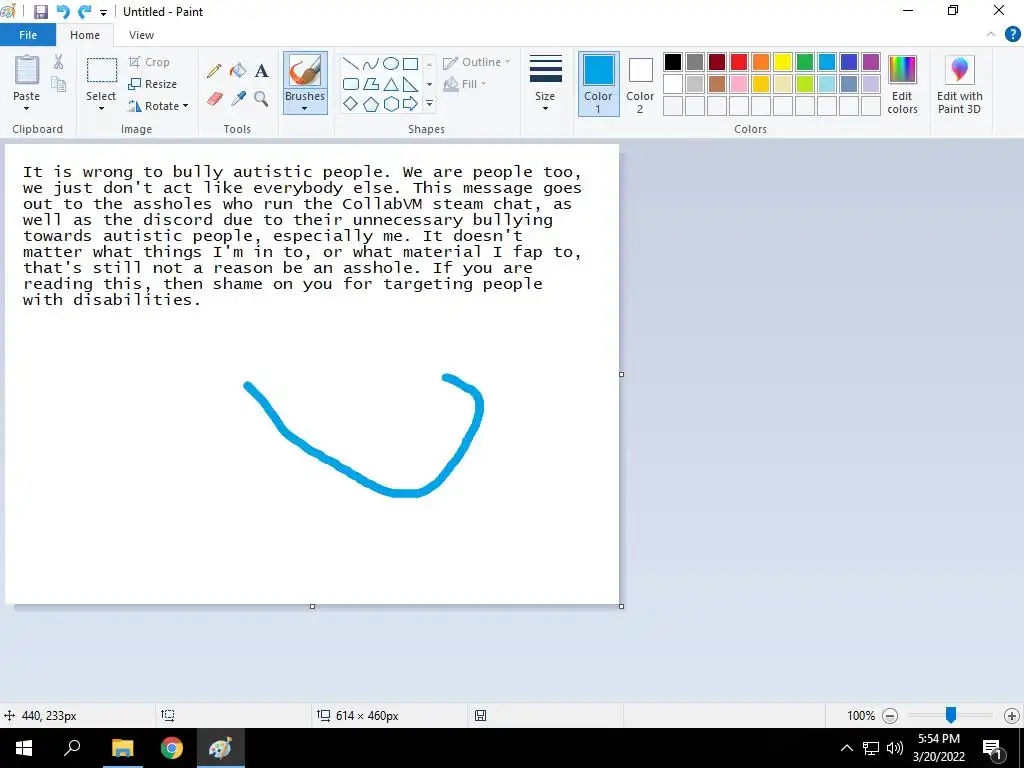This screenshot has height=768, width=1024.
Task: Pick the pink (rose) color swatch
Action: click(x=739, y=84)
